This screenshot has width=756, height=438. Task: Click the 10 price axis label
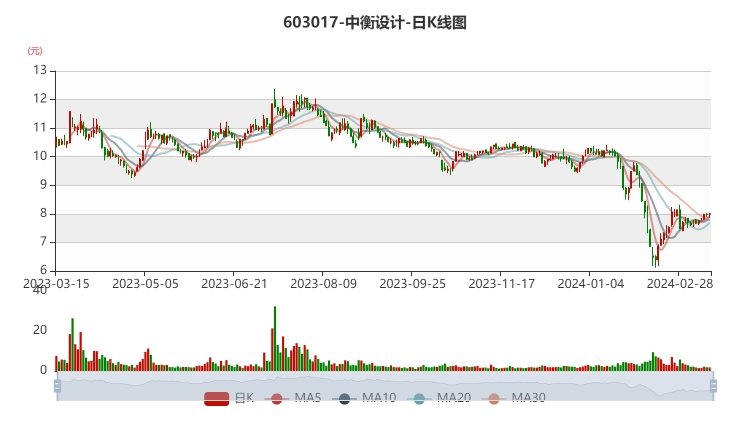coord(40,156)
